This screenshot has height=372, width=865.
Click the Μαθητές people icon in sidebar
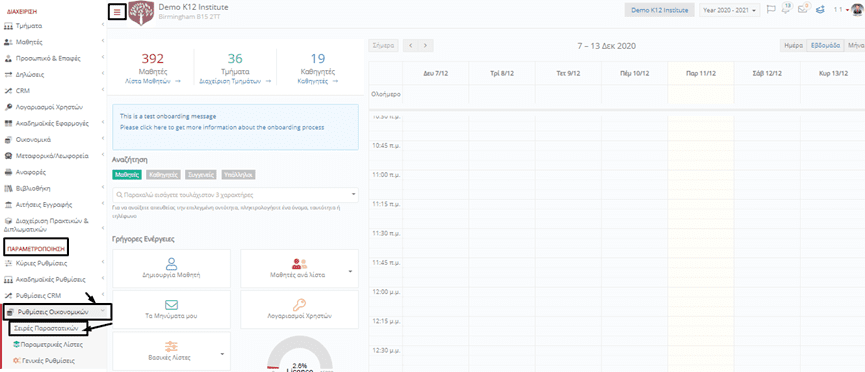pos(8,42)
